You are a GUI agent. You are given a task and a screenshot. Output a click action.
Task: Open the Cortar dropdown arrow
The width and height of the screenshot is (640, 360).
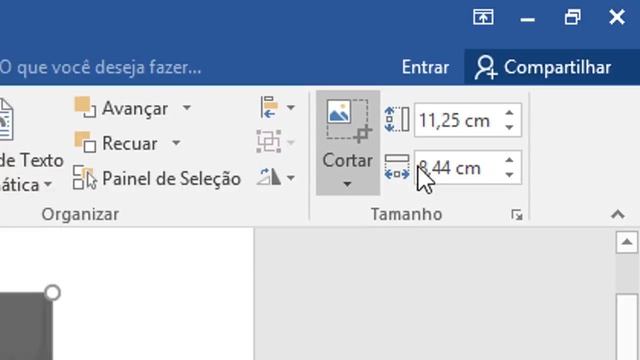347,184
